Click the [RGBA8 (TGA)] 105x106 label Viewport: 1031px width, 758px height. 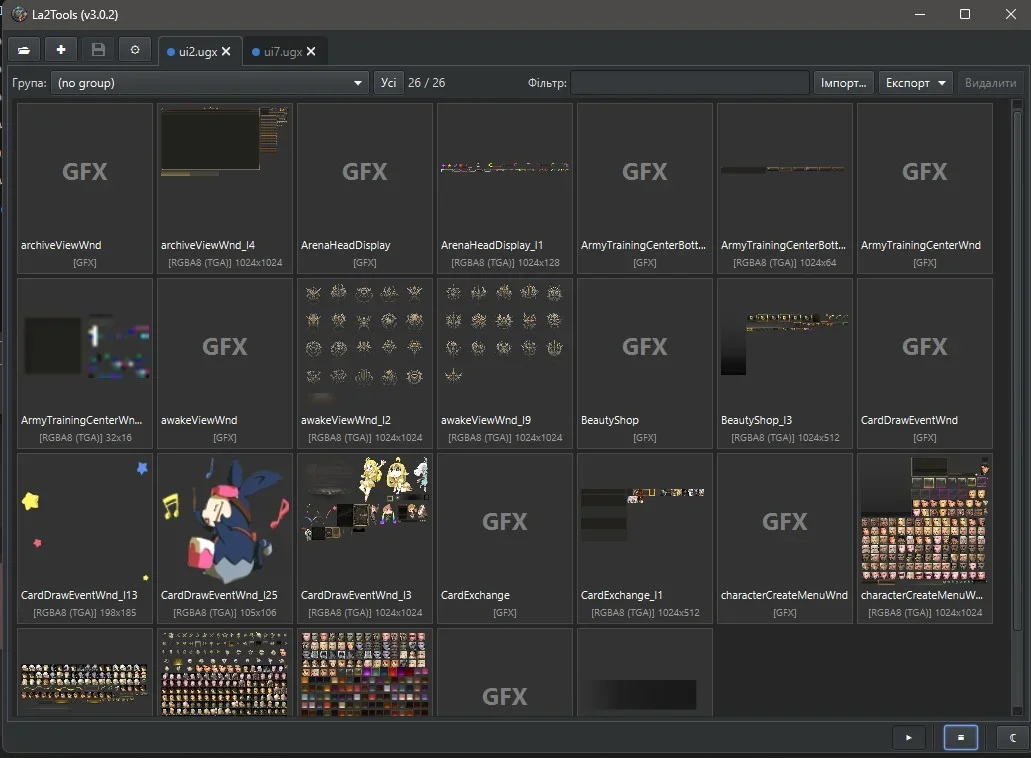(225, 612)
